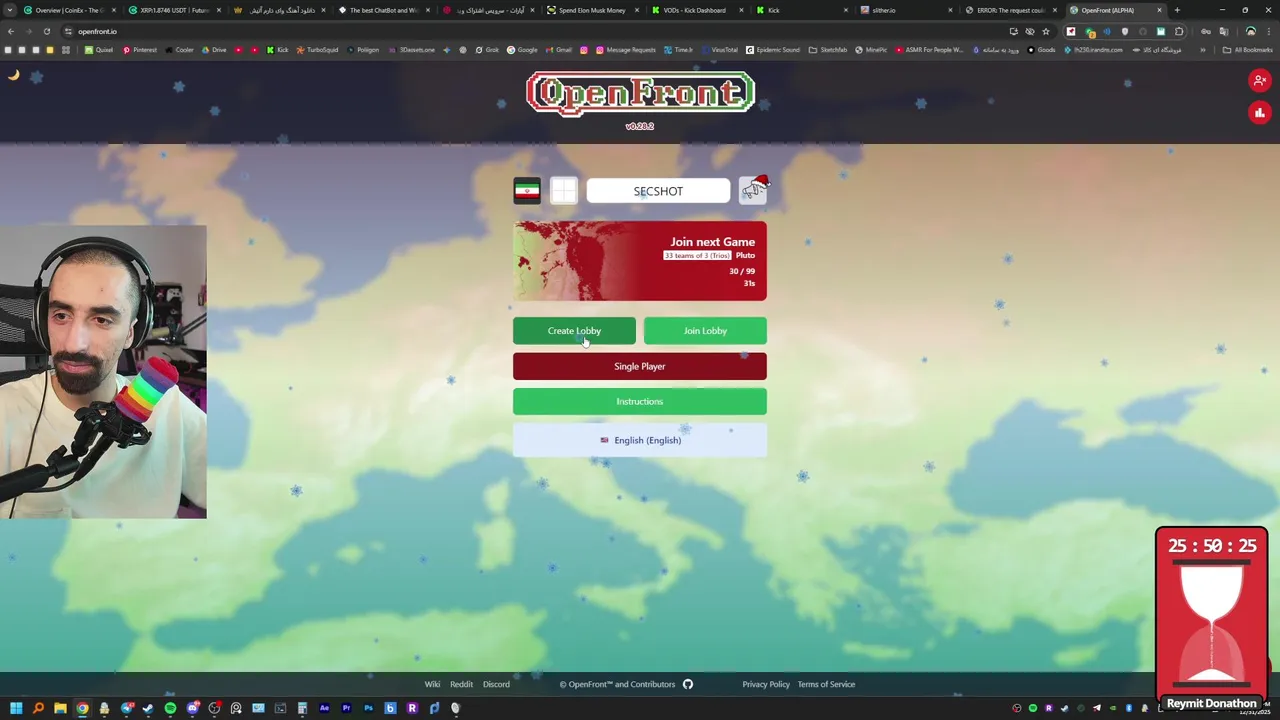Open Premiere Pro from the taskbar

pos(346,708)
